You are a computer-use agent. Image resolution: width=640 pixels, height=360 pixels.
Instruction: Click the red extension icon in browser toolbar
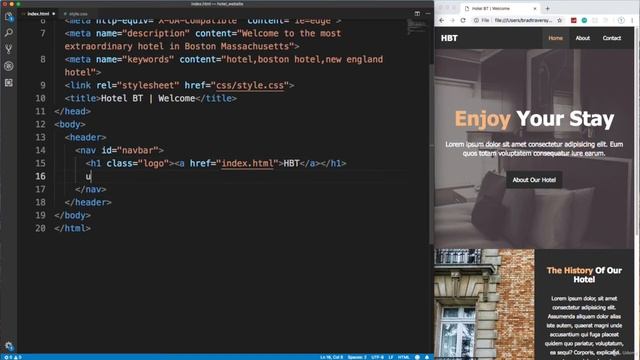tap(573, 20)
